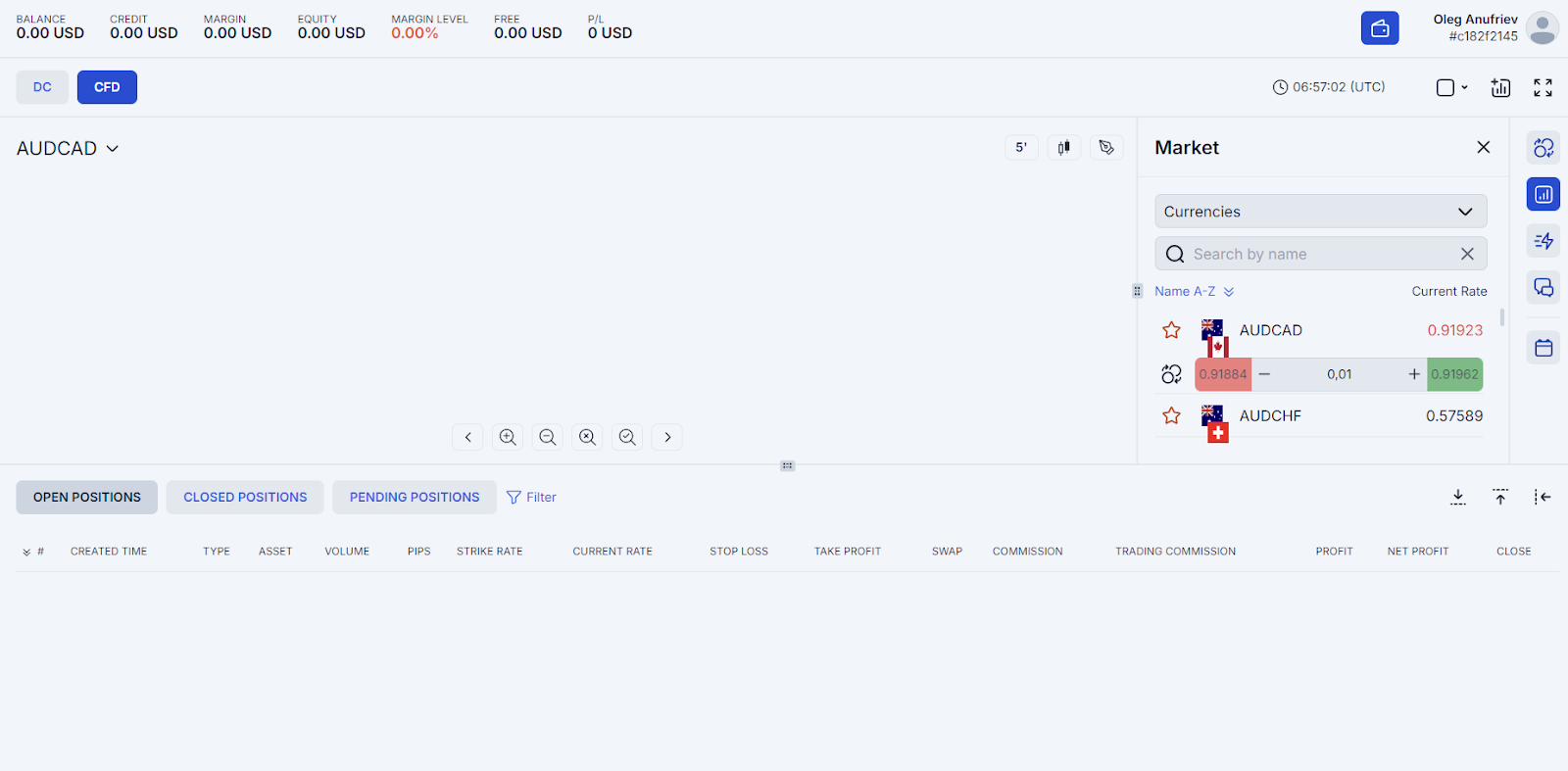Click the positions Filter button
The image size is (1568, 771).
[x=531, y=498]
